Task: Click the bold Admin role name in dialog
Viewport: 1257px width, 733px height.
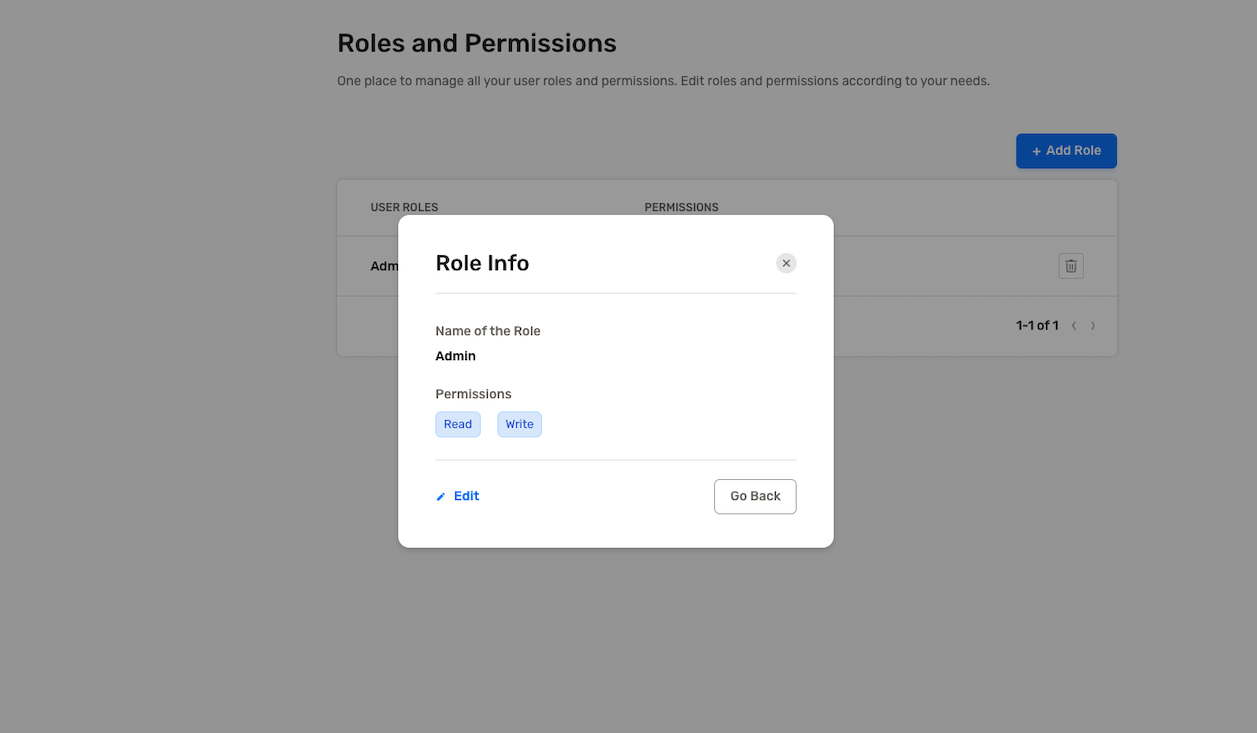Action: click(455, 356)
